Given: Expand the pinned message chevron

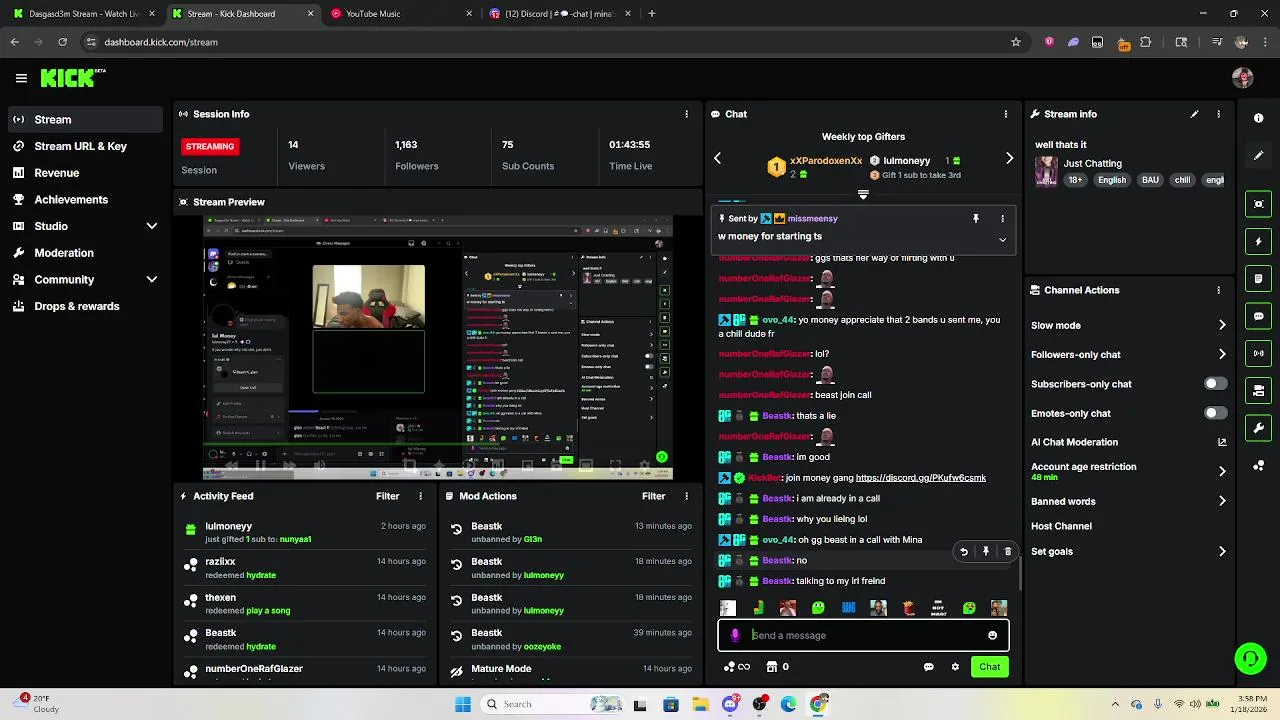Looking at the screenshot, I should pyautogui.click(x=1002, y=240).
